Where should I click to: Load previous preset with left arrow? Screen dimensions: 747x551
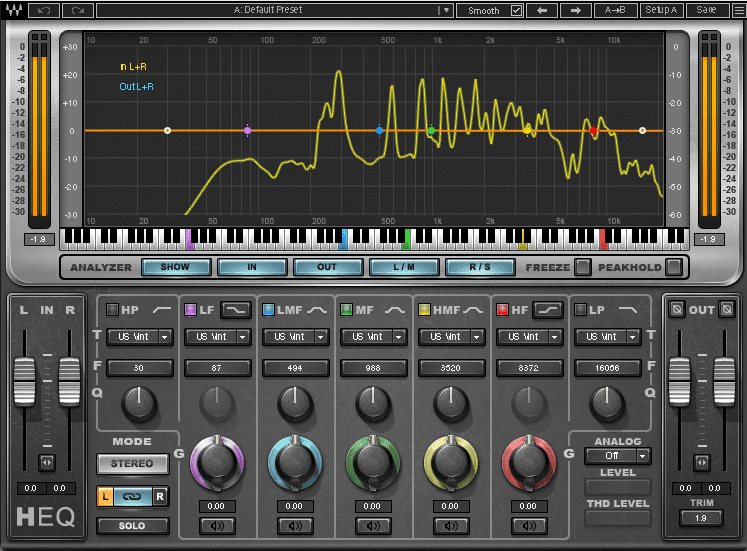(542, 10)
